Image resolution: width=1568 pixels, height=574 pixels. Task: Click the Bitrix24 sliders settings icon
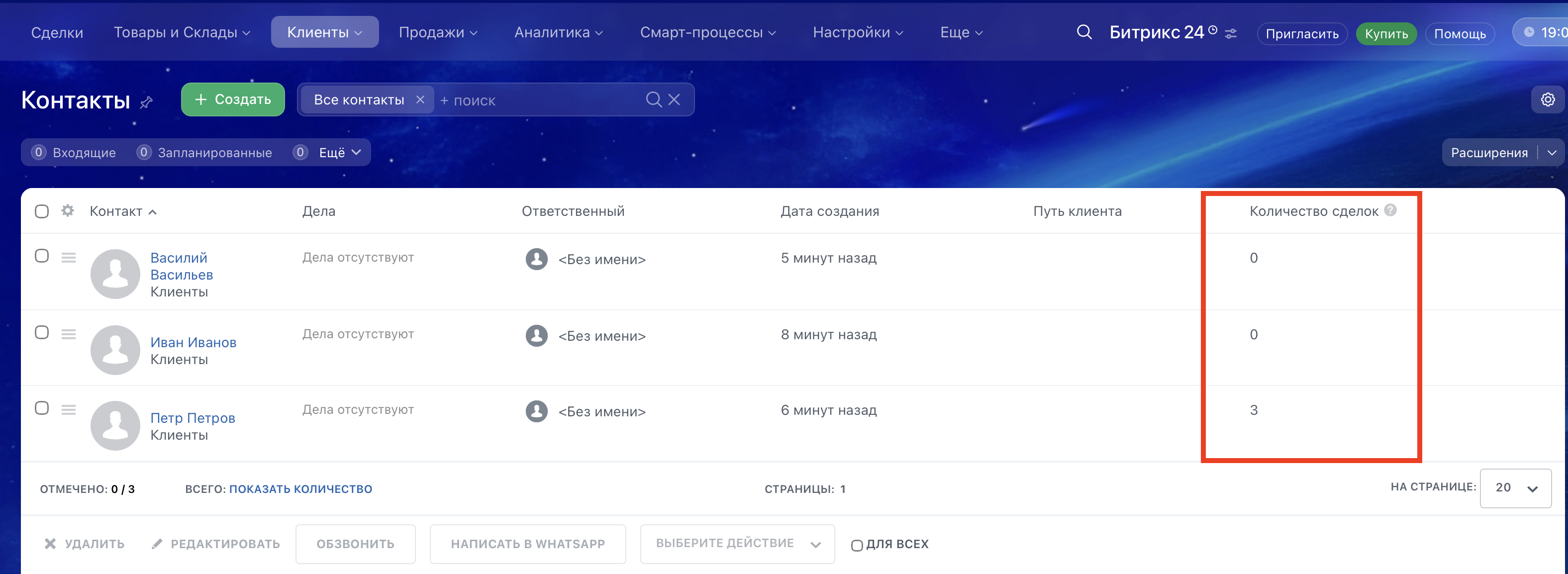1231,33
